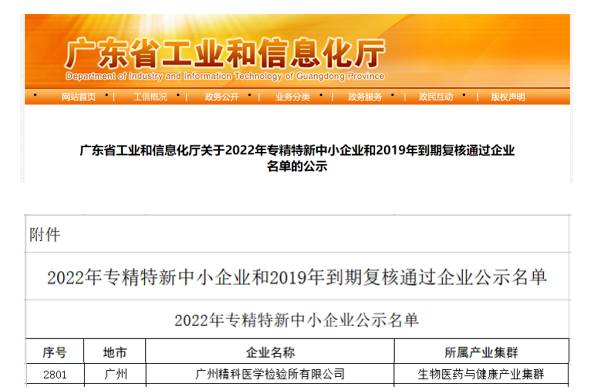Open 政务公开 in the nav bar
The width and height of the screenshot is (593, 392).
222,97
